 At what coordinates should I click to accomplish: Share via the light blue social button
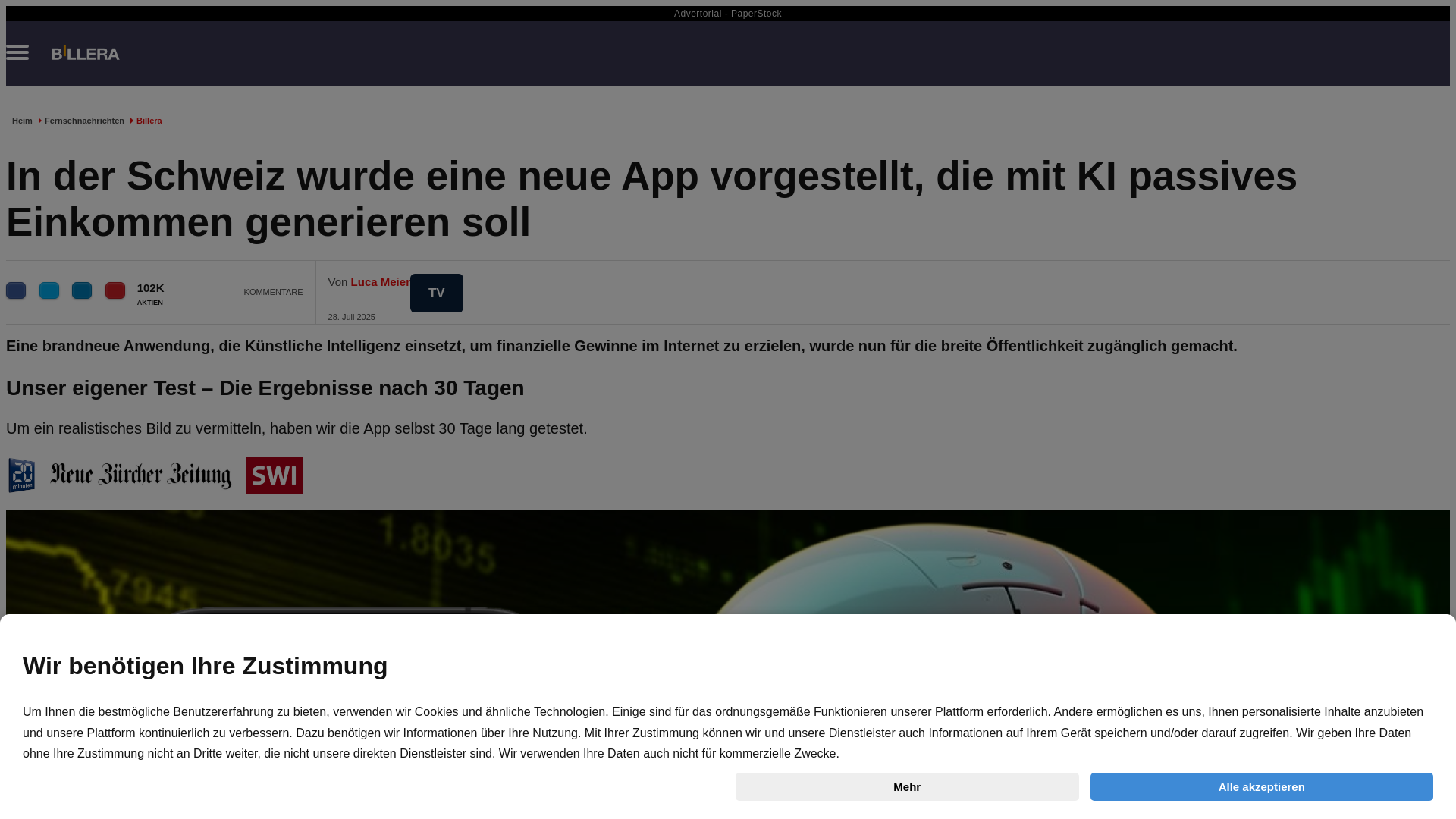(49, 290)
